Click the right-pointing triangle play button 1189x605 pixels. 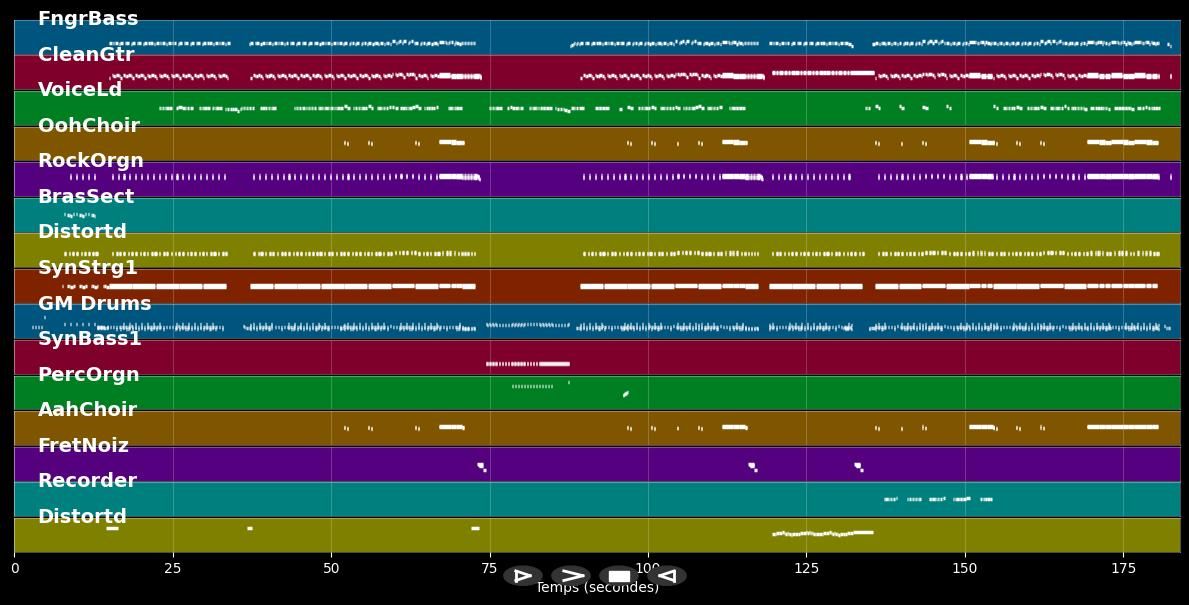click(522, 576)
